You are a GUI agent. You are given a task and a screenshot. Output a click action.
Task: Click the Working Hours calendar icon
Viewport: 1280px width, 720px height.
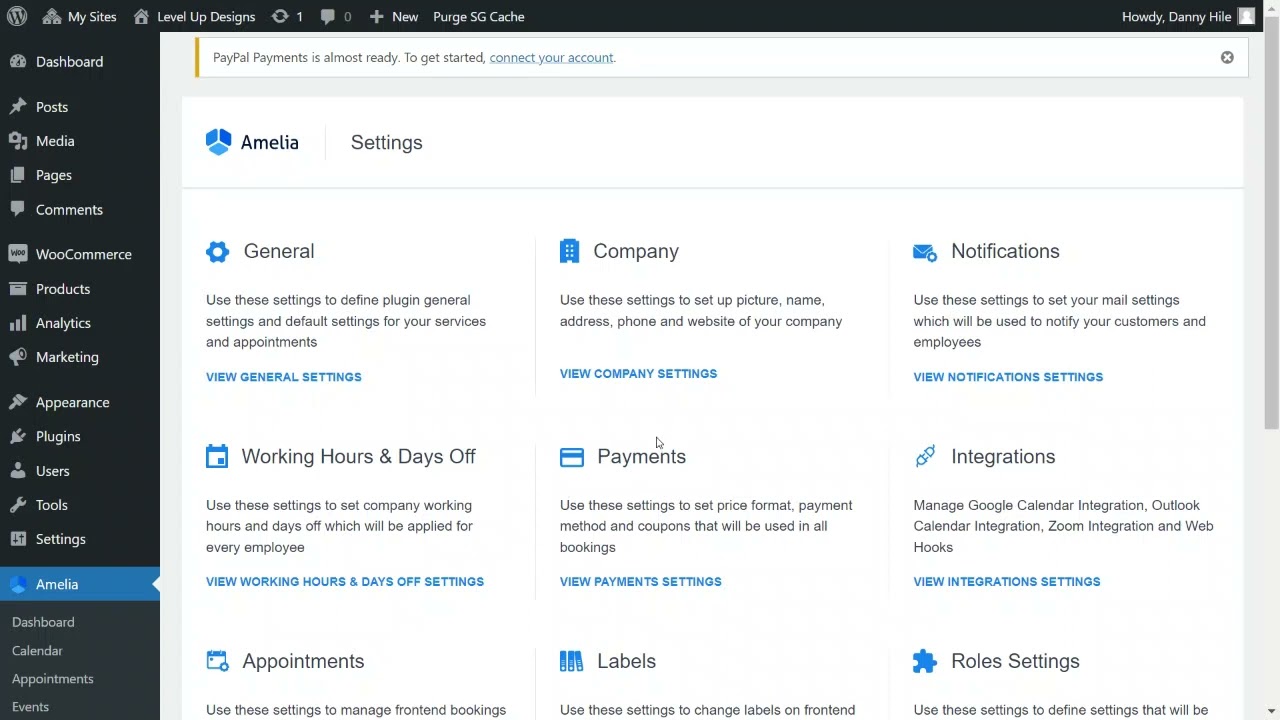click(217, 456)
